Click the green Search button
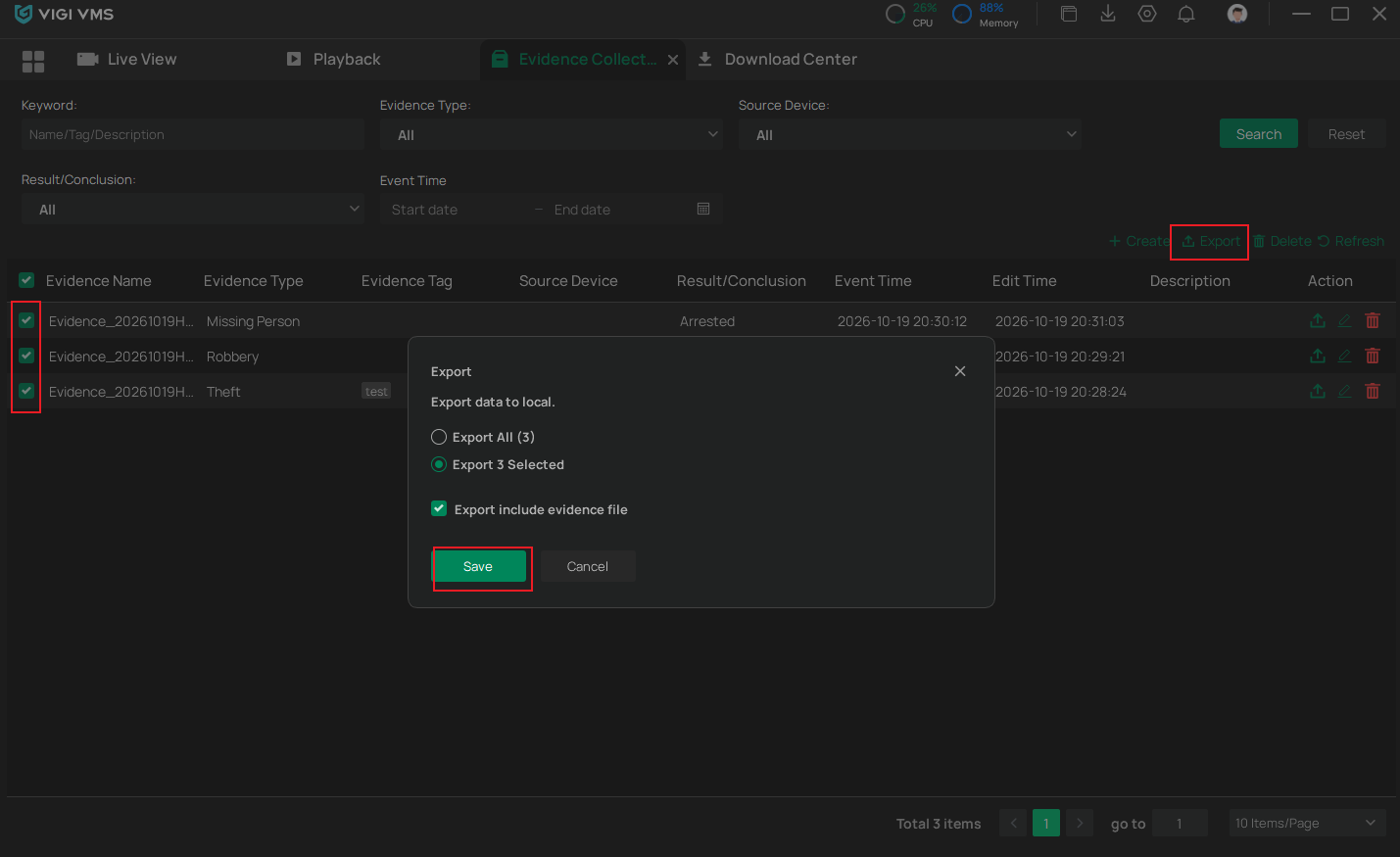The image size is (1400, 857). 1259,133
